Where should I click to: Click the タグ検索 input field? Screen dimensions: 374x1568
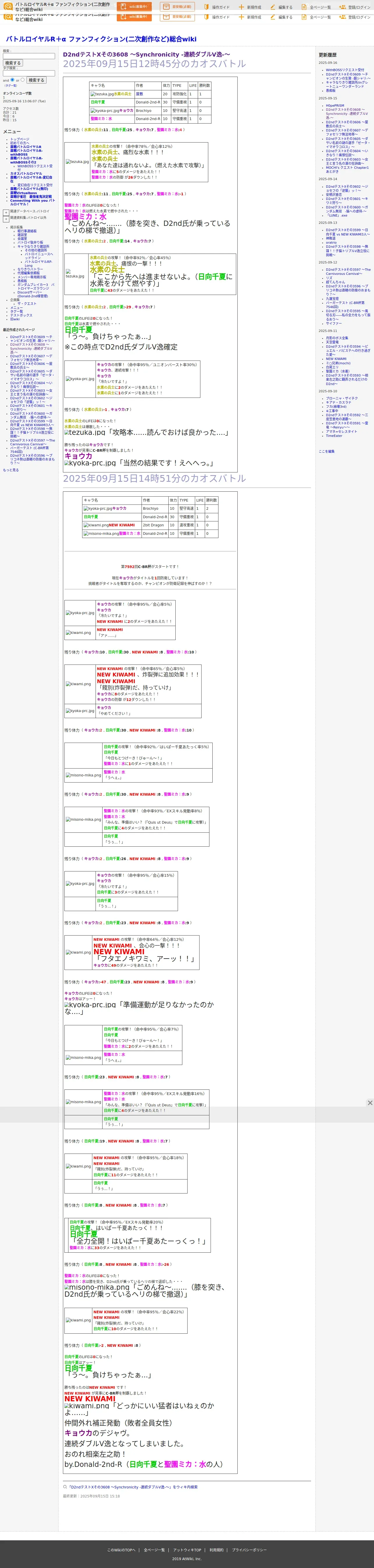(29, 73)
